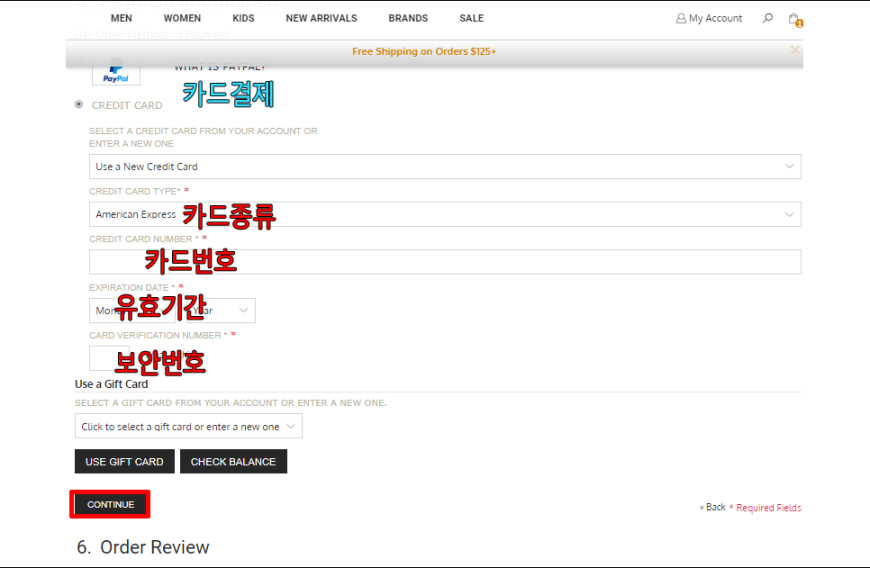Click the CHECK BALANCE button
Screen dimensions: 870x568
(233, 462)
